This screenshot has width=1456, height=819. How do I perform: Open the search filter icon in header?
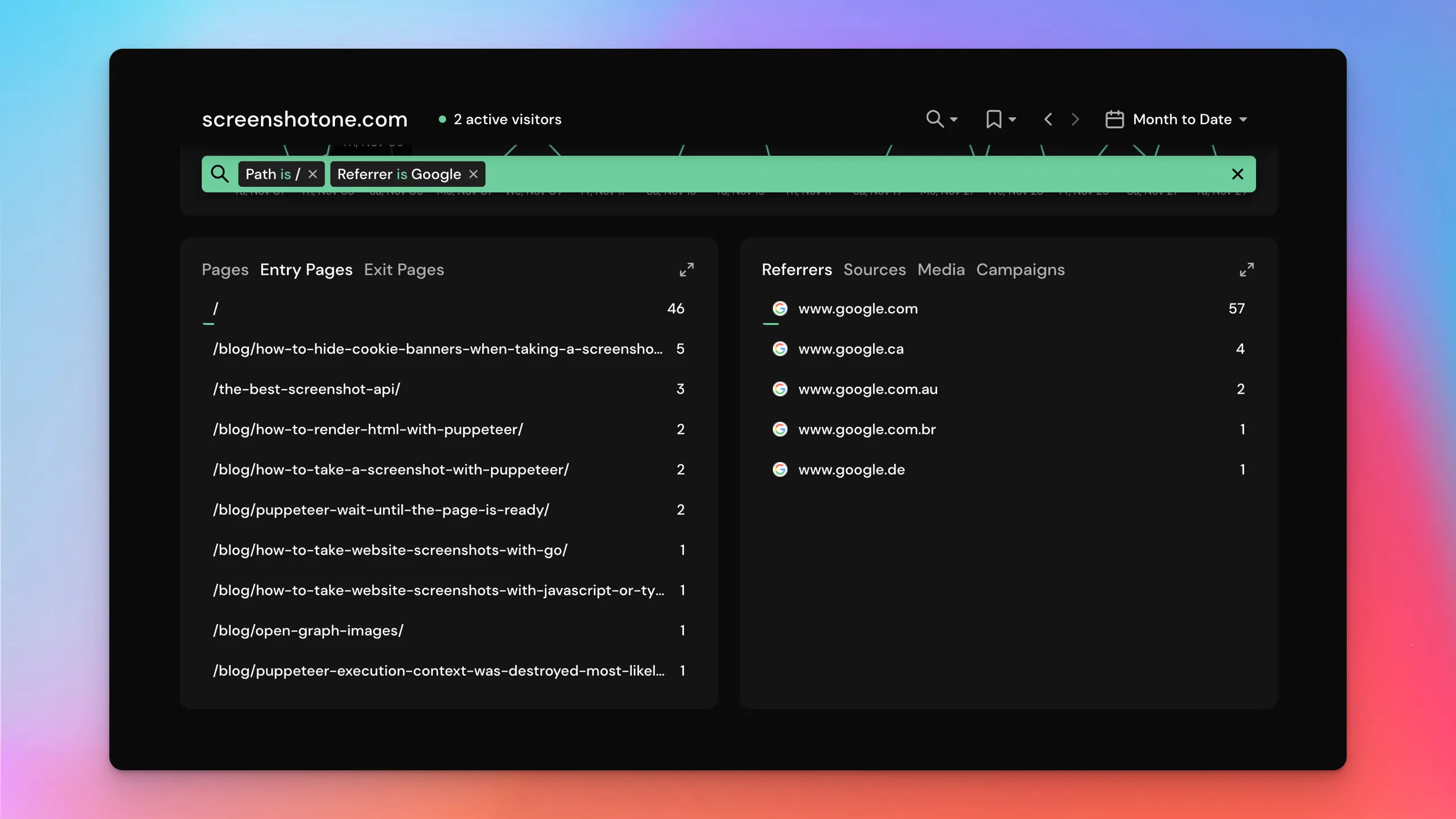pos(934,119)
